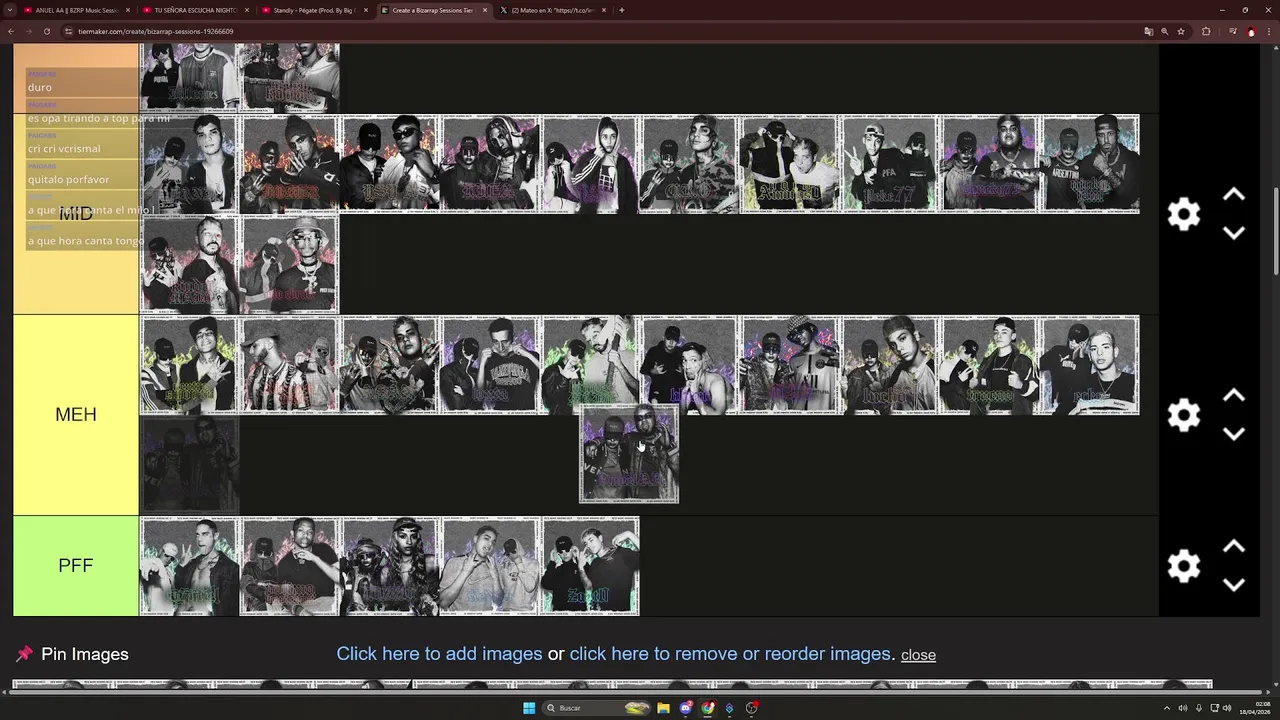This screenshot has height=720, width=1280.
Task: Select last image in MEH top row
Action: click(x=1090, y=365)
